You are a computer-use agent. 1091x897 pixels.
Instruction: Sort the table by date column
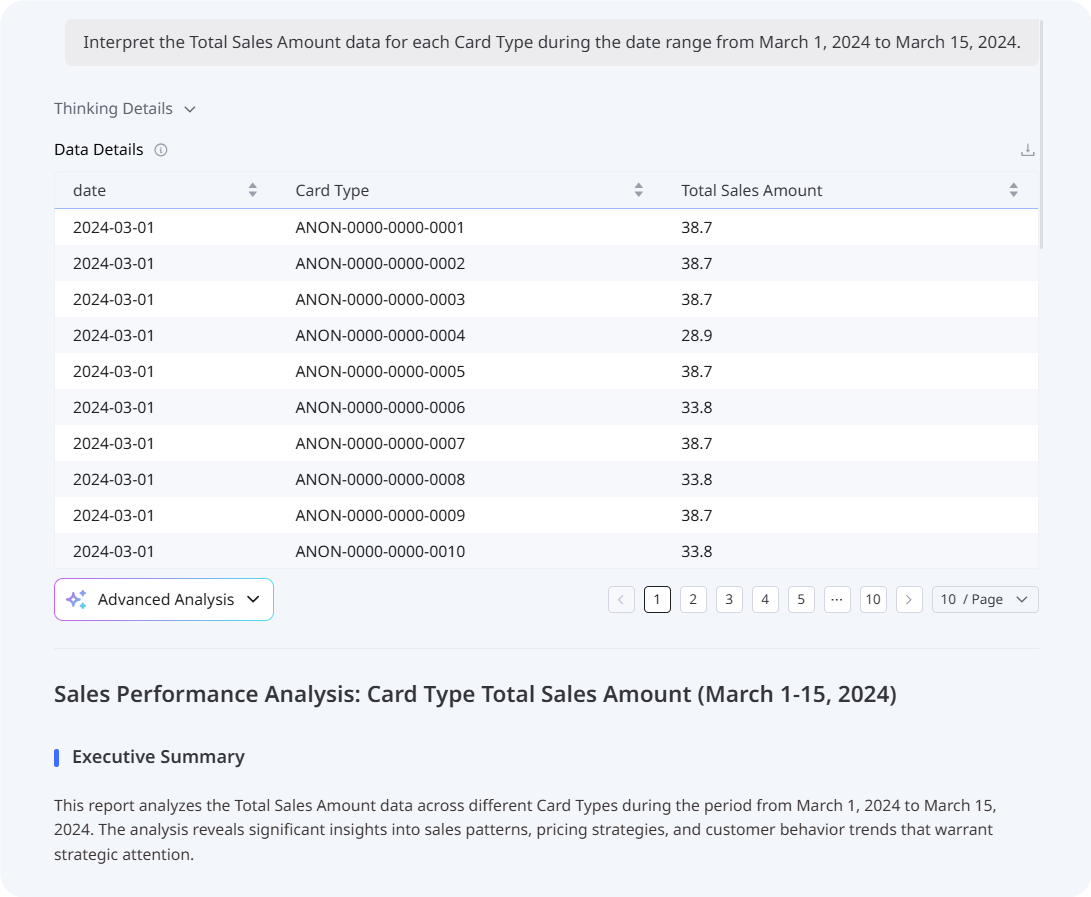click(x=253, y=190)
